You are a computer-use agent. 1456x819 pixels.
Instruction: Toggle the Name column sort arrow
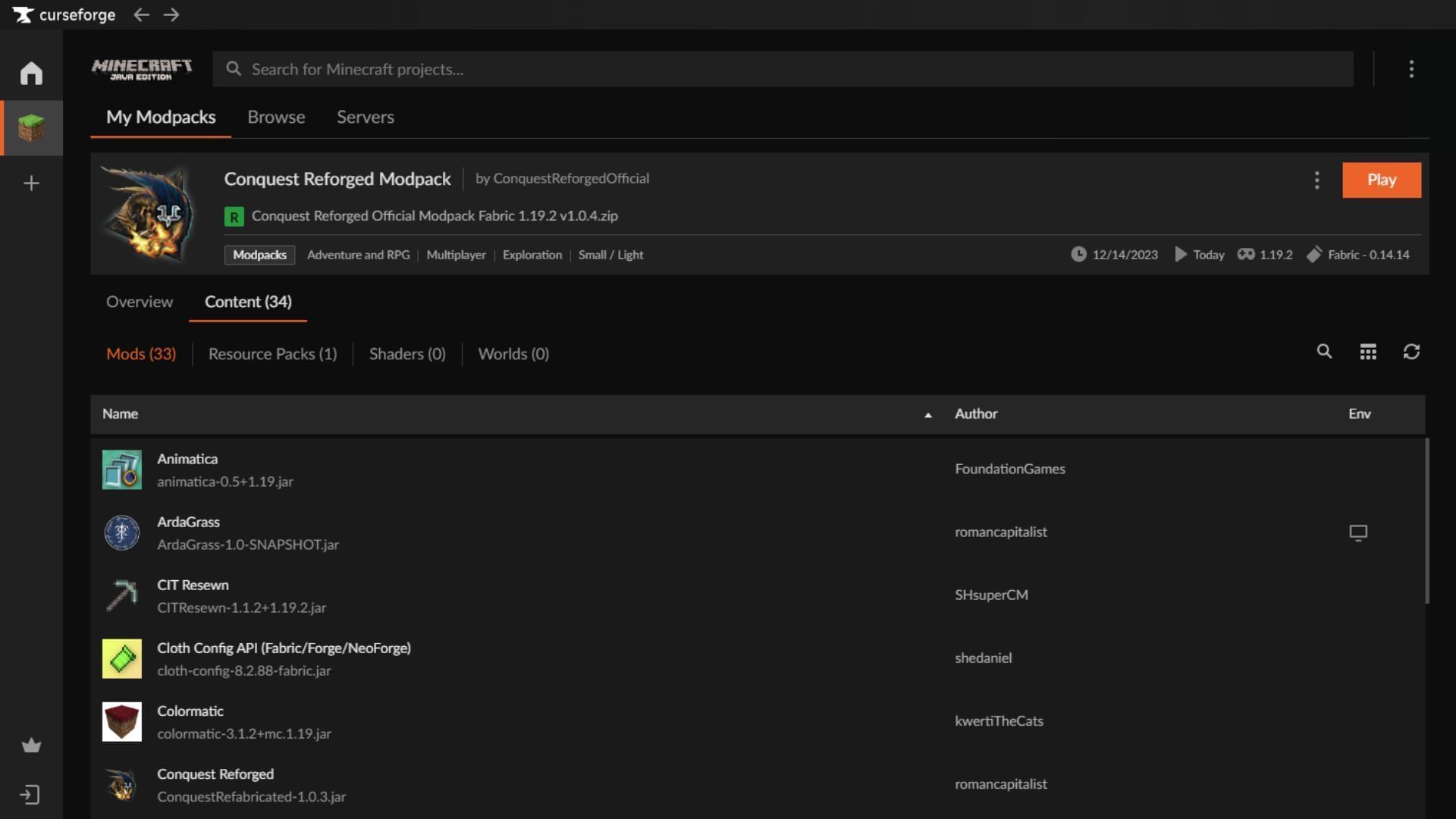[928, 416]
